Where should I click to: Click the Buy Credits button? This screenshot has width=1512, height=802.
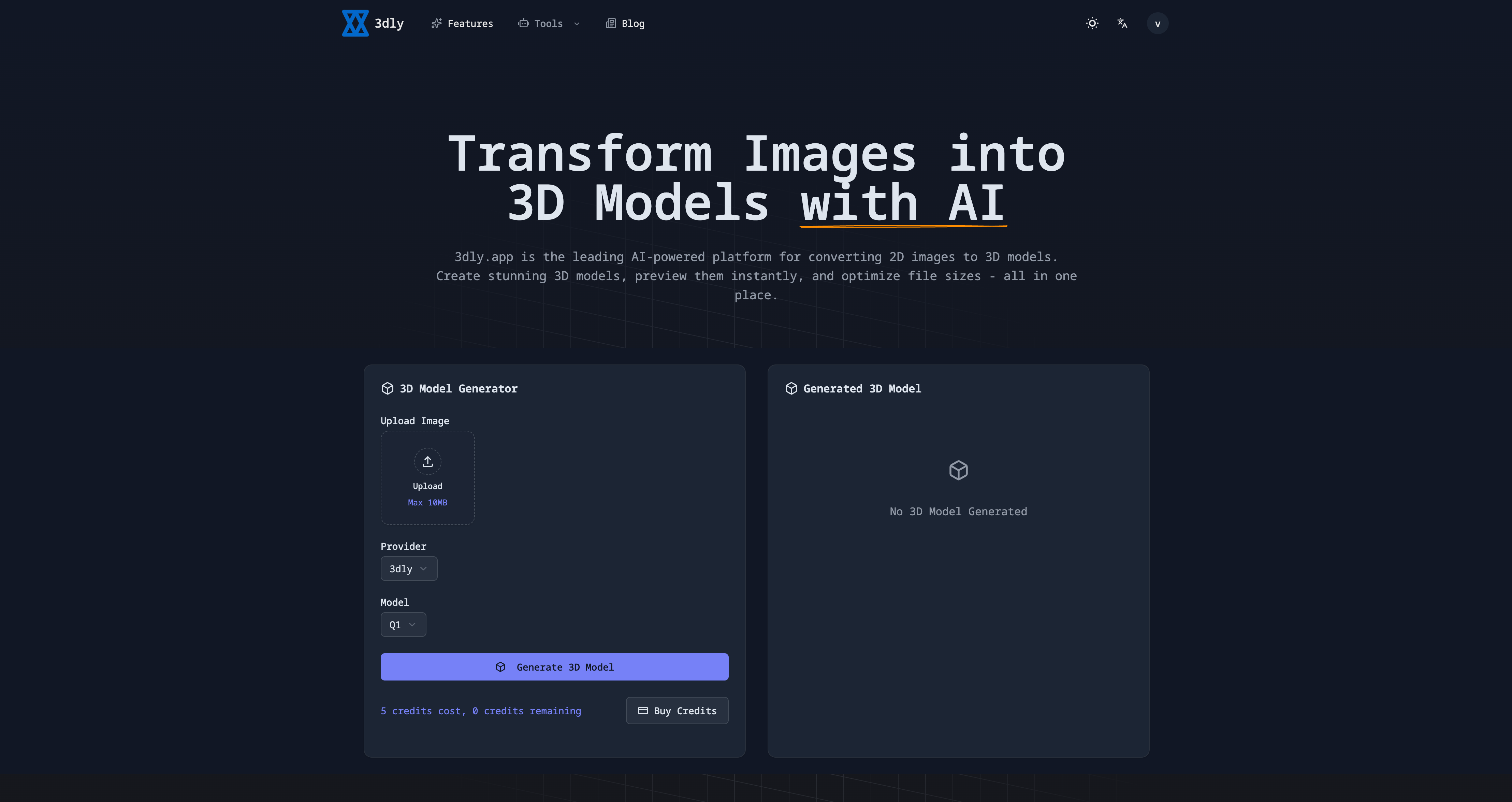click(676, 711)
